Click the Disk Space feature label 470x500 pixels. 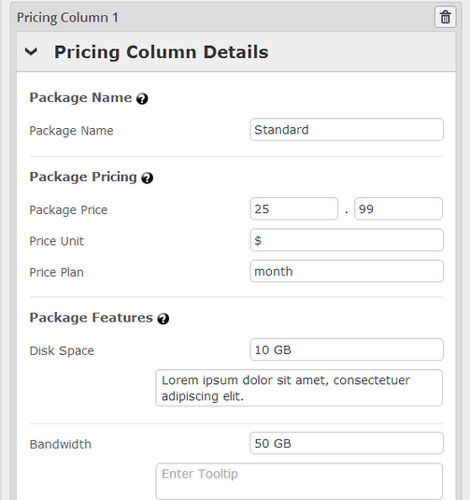click(x=62, y=351)
